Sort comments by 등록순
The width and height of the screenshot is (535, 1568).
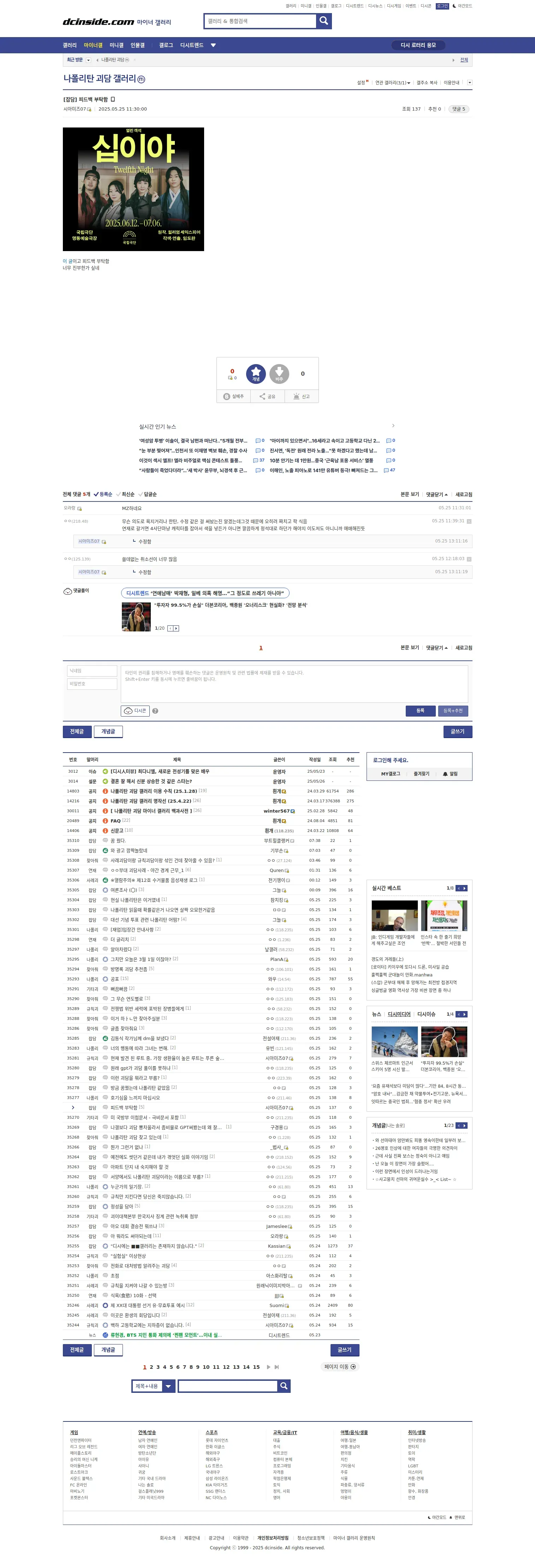(103, 494)
